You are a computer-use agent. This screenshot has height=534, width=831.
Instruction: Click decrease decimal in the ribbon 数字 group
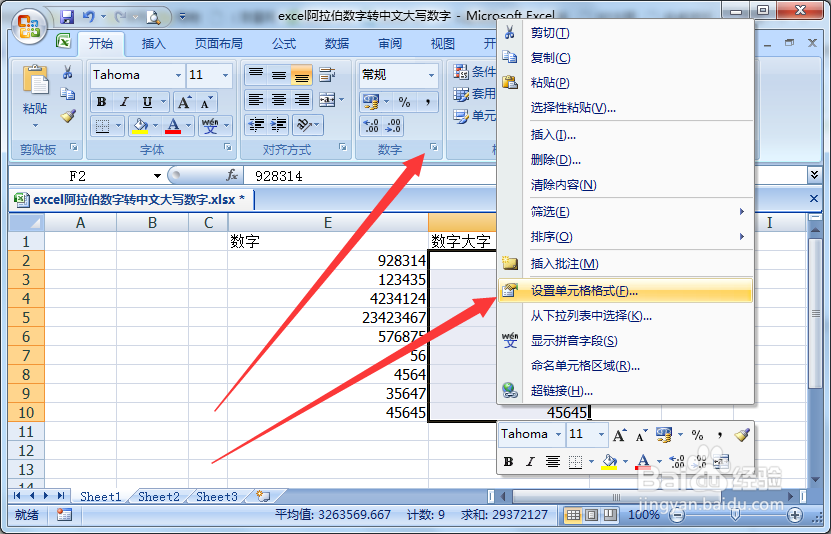(393, 126)
